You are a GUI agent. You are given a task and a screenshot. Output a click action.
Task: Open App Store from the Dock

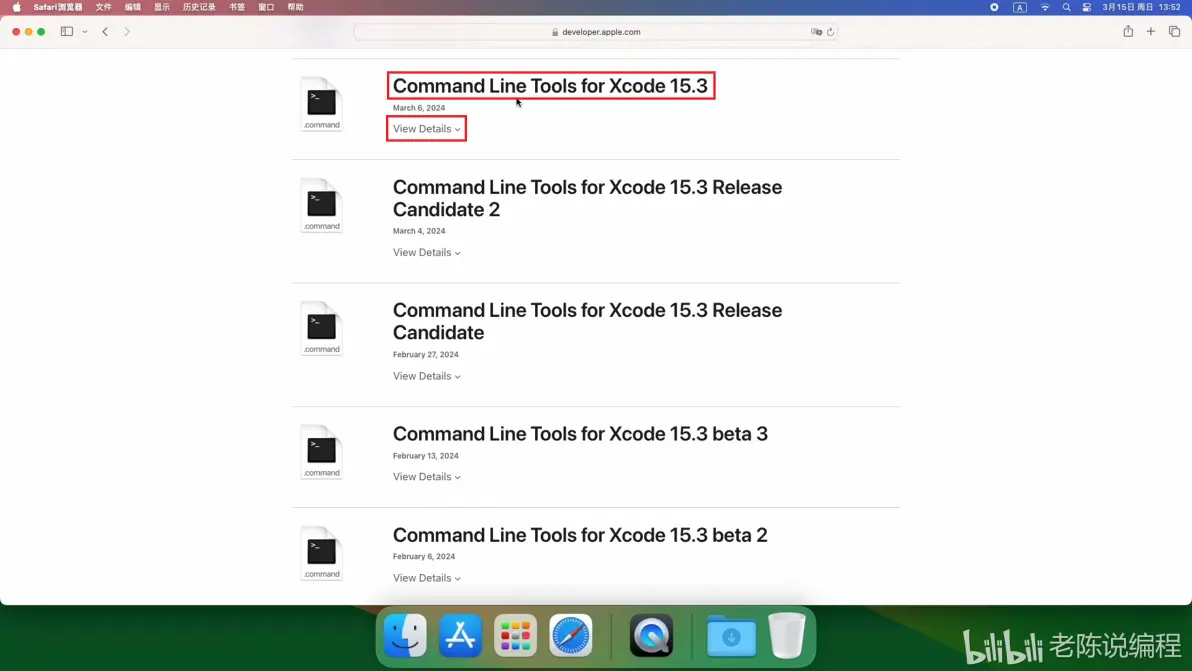460,635
